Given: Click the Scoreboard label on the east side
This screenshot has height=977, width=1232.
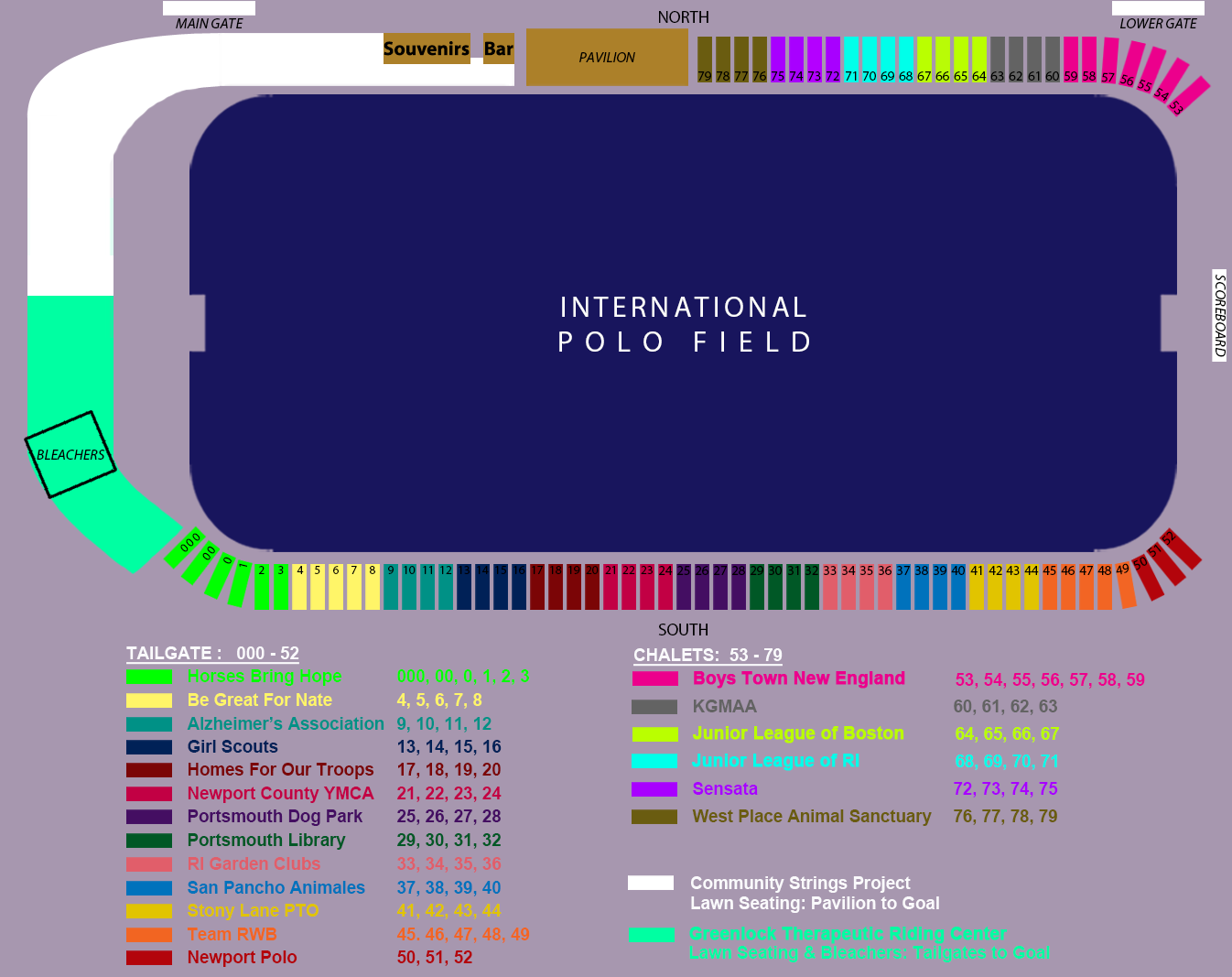Looking at the screenshot, I should (1219, 316).
